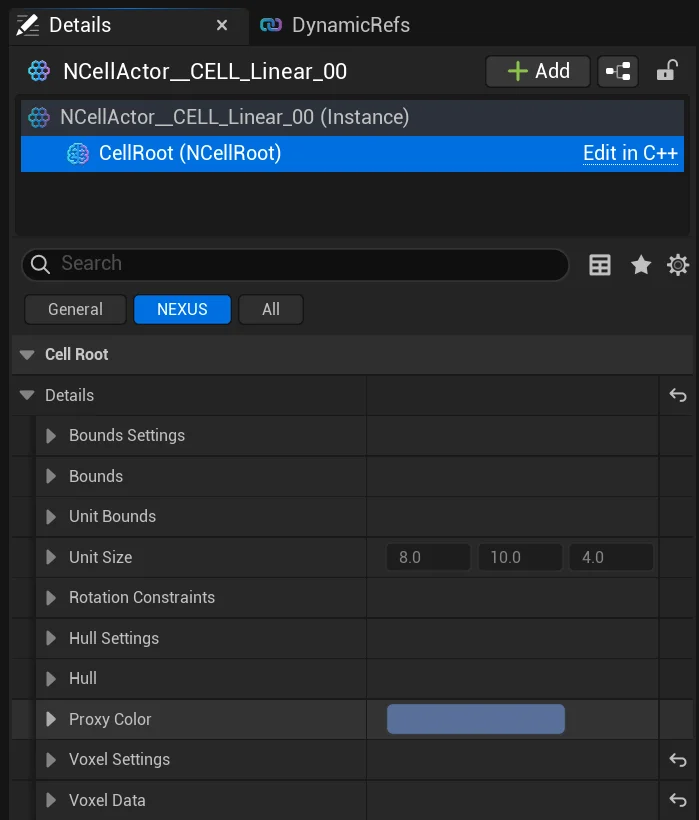
Task: Open the details view settings gear
Action: click(678, 265)
